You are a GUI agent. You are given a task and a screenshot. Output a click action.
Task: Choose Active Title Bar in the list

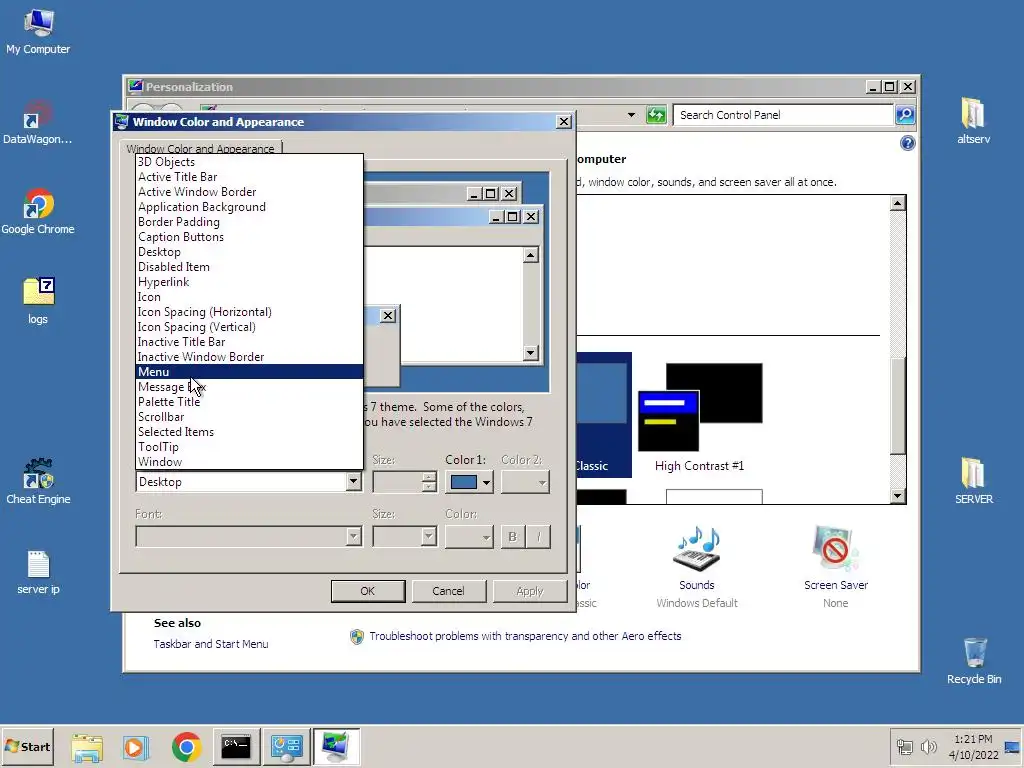[249, 177]
